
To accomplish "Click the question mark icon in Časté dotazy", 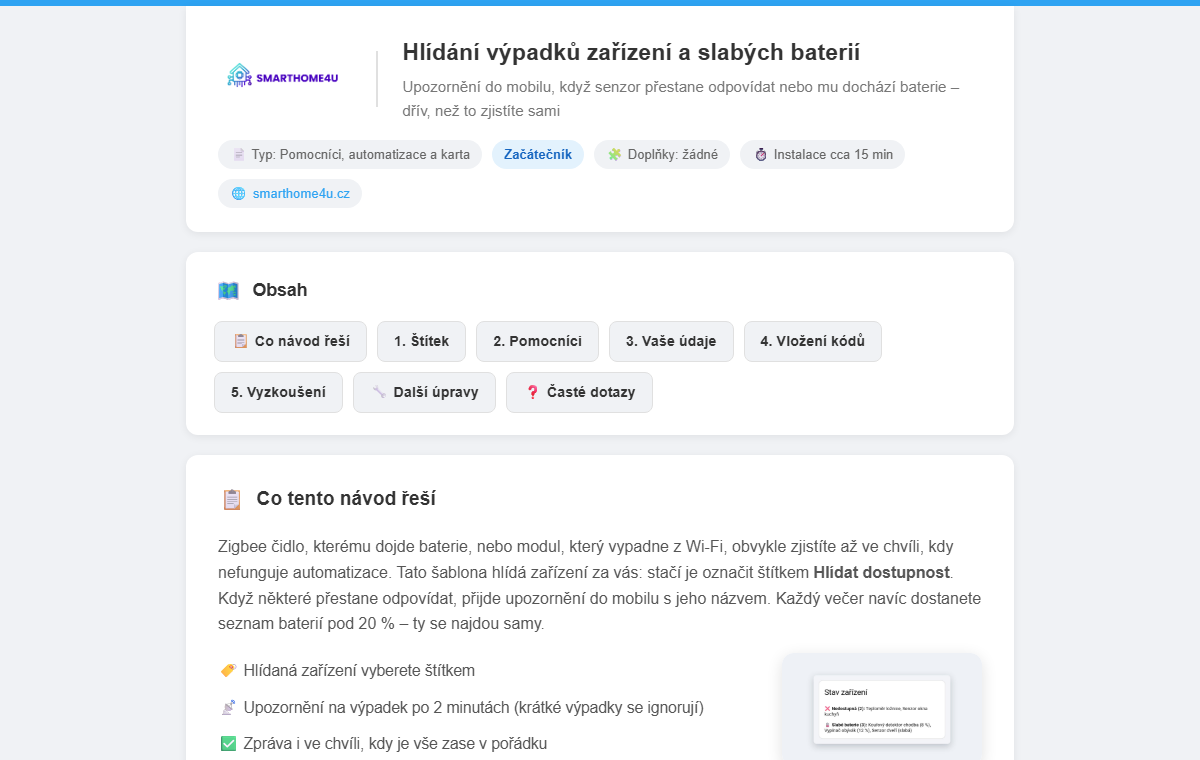I will tap(532, 392).
